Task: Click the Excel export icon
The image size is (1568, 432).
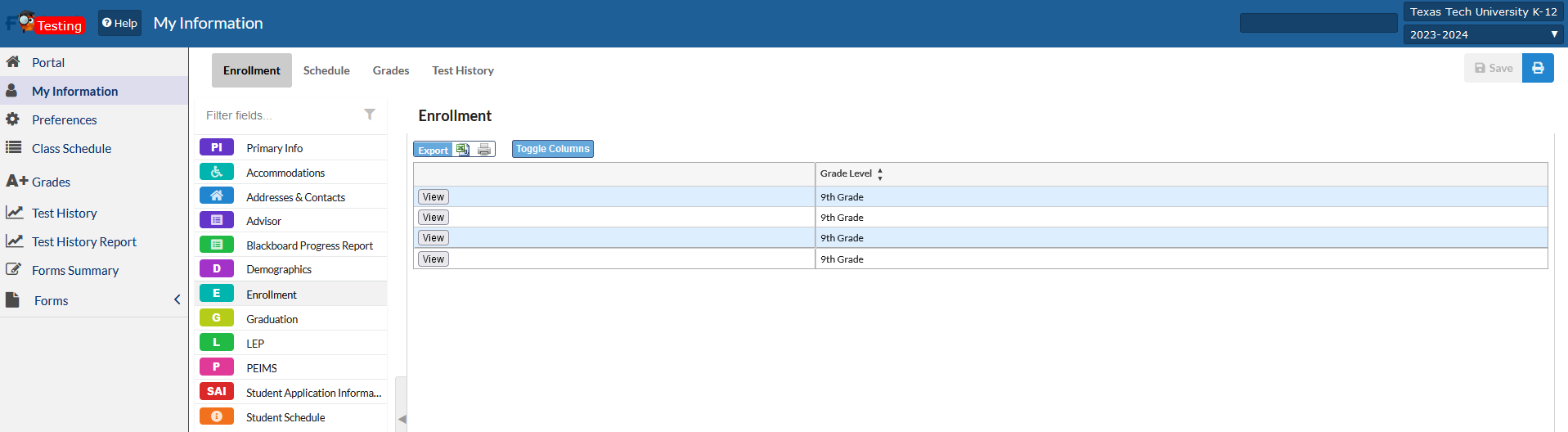Action: (463, 150)
